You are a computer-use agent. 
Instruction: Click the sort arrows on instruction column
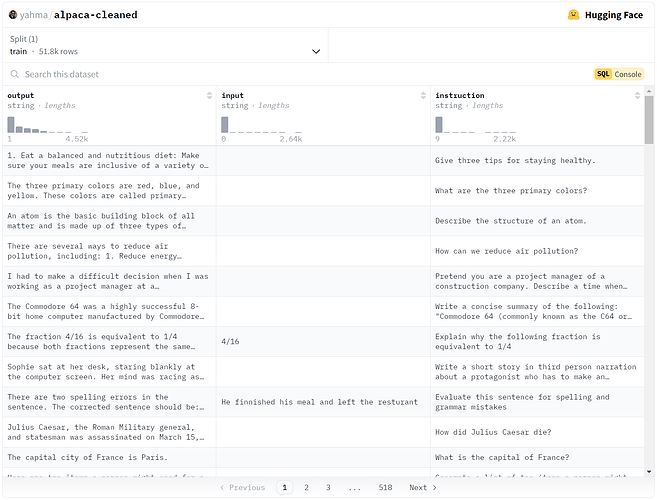pyautogui.click(x=638, y=96)
